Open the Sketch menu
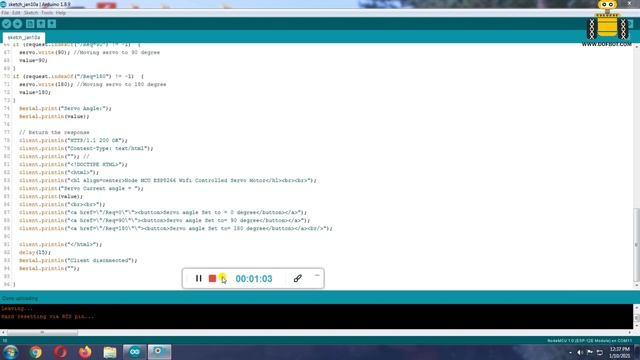Screen dimensions: 640x360 [31, 13]
